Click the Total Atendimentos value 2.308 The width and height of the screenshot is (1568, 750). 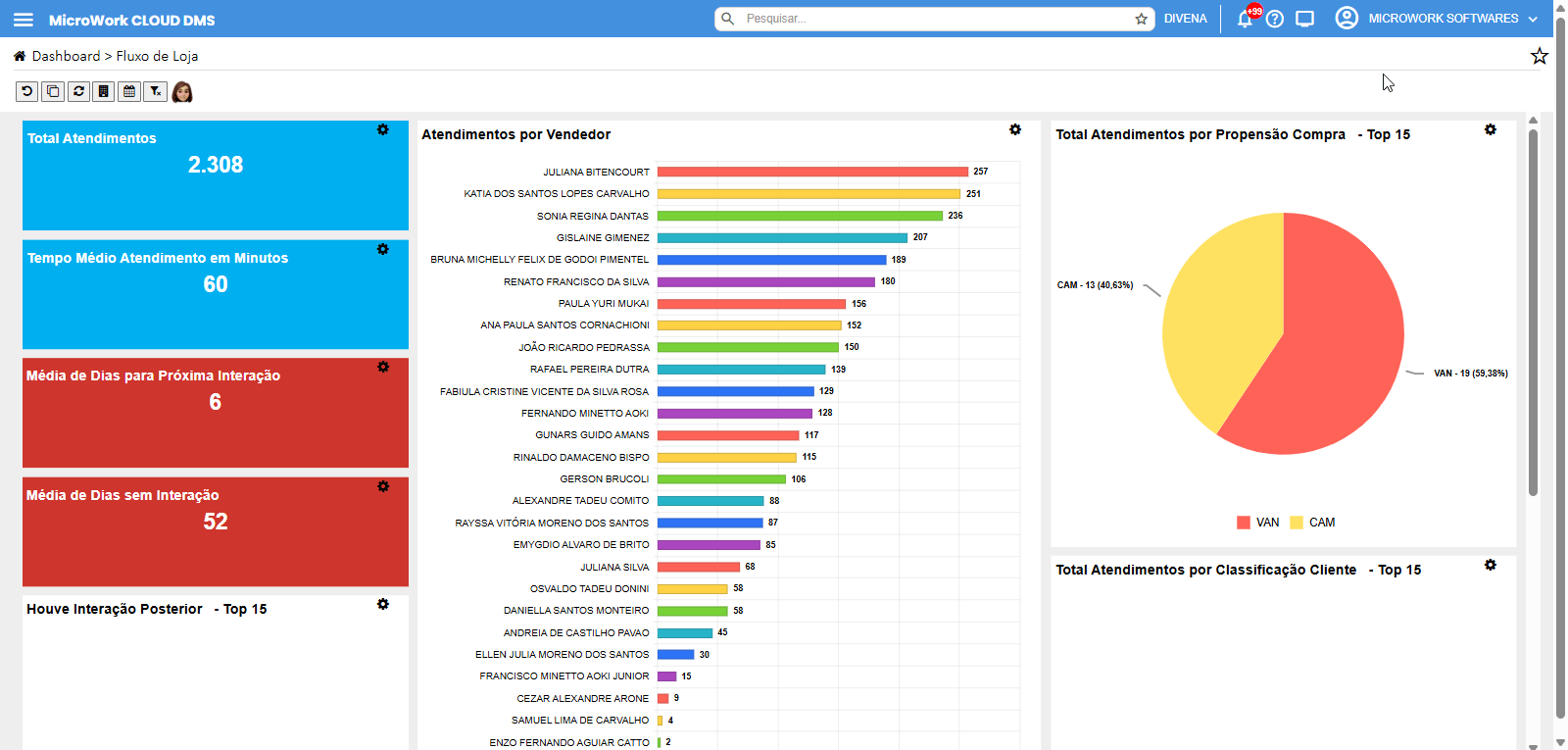click(x=216, y=165)
